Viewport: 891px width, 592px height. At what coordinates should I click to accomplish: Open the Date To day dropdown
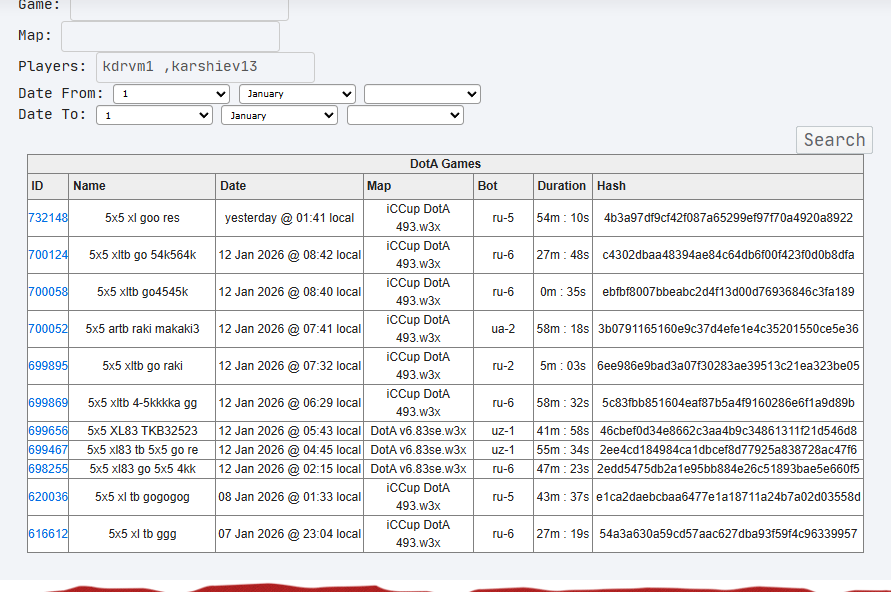tap(154, 115)
